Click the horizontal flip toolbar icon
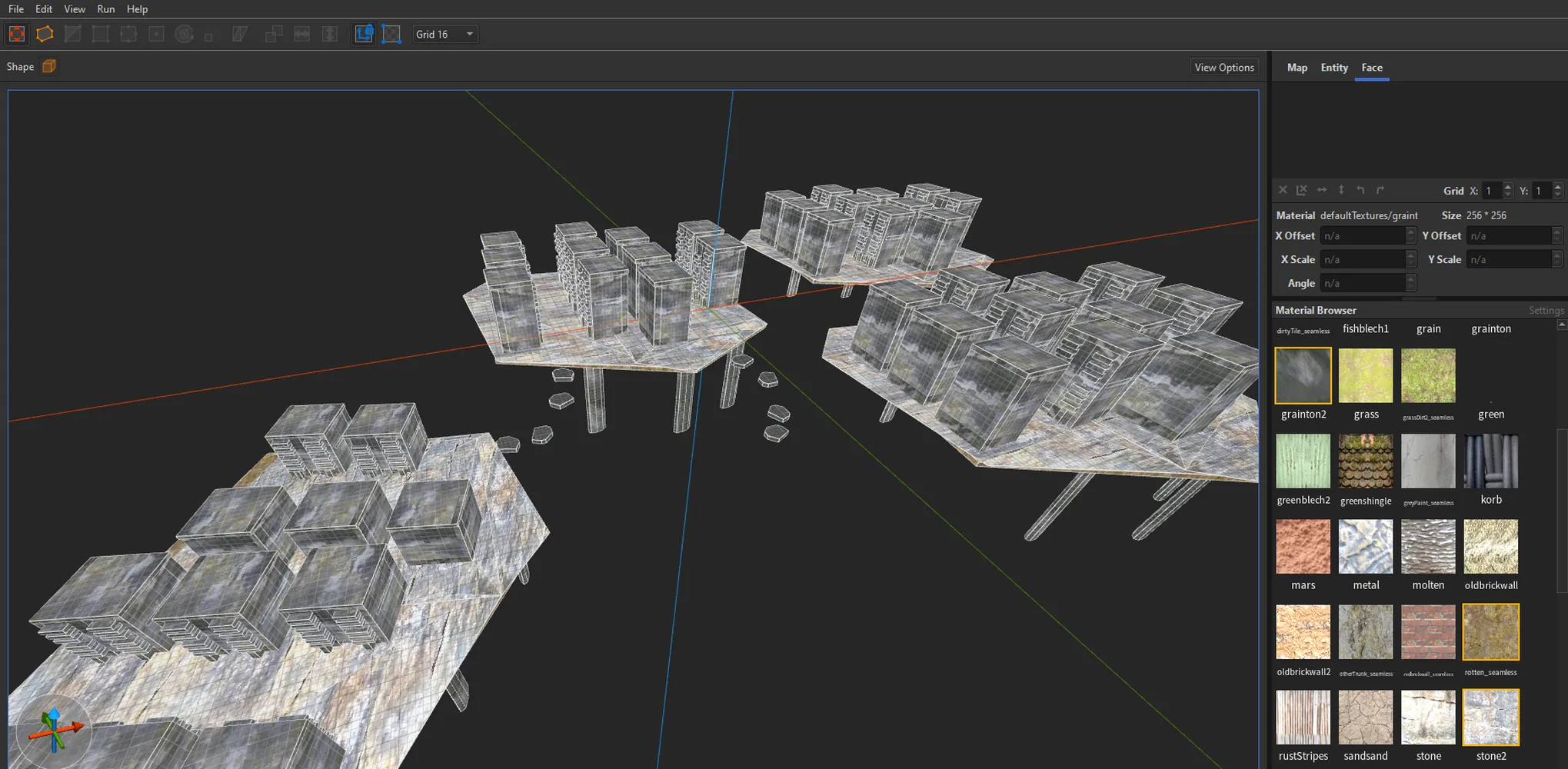 [302, 34]
